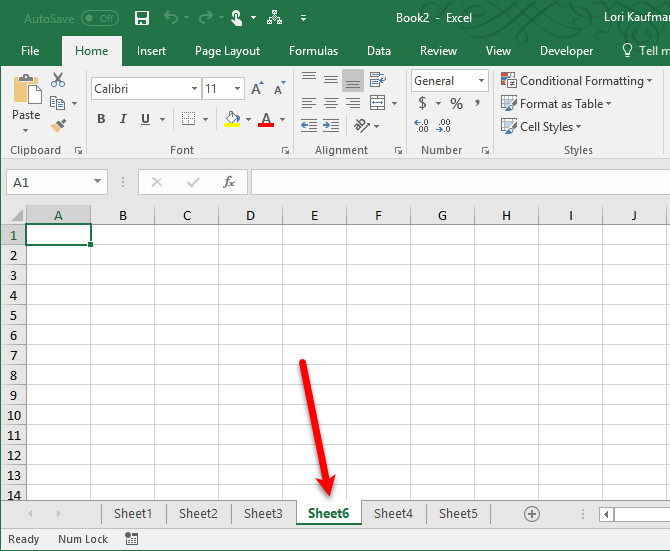Select the Format Painter brush

(58, 126)
